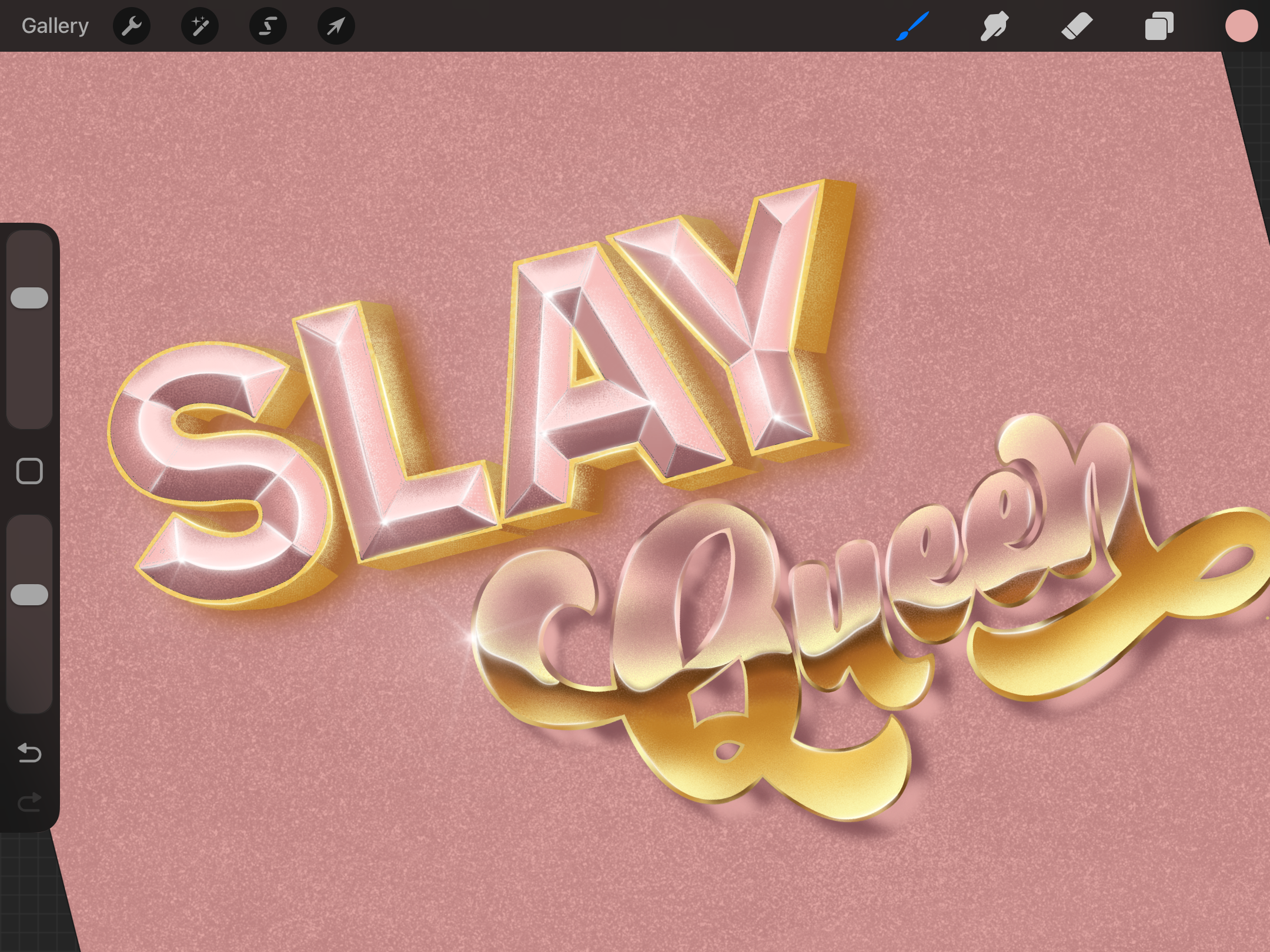Undo the last action

[29, 753]
